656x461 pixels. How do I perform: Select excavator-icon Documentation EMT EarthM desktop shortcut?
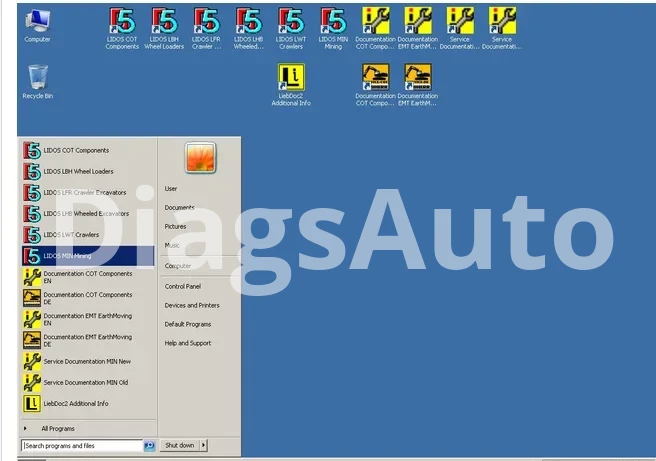418,85
